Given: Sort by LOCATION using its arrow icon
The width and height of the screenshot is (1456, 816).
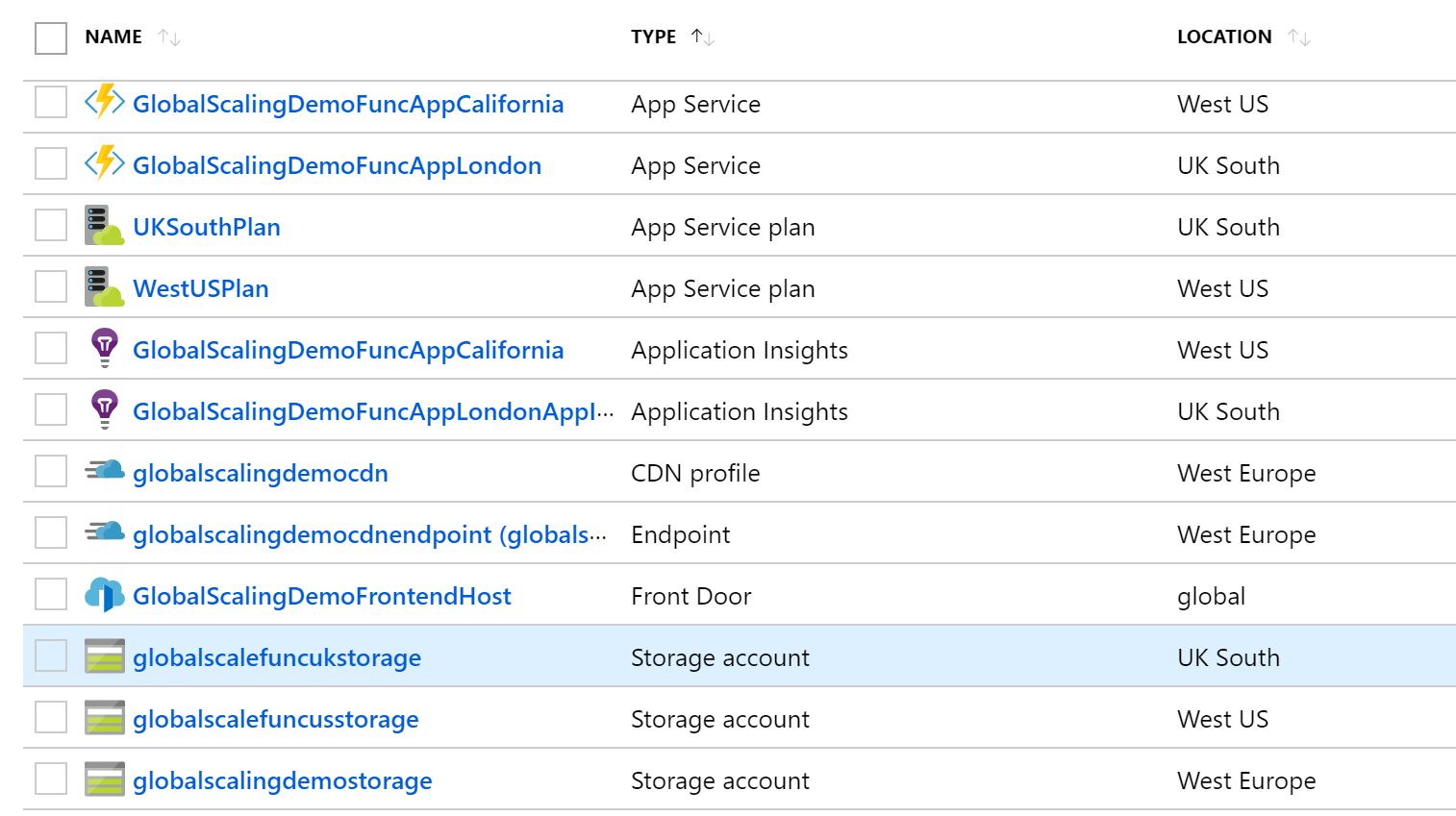Looking at the screenshot, I should pos(1299,37).
